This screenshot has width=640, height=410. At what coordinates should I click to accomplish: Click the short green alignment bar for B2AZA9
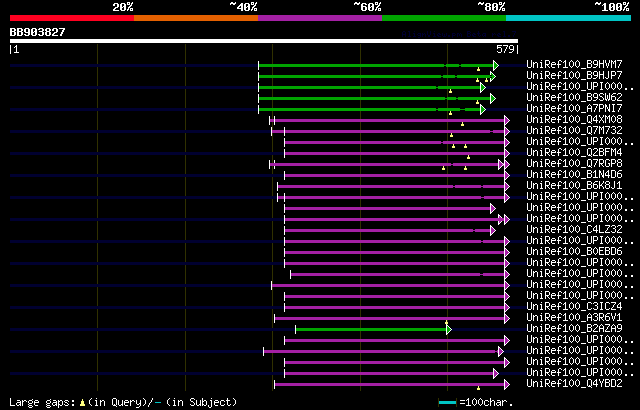(371, 330)
